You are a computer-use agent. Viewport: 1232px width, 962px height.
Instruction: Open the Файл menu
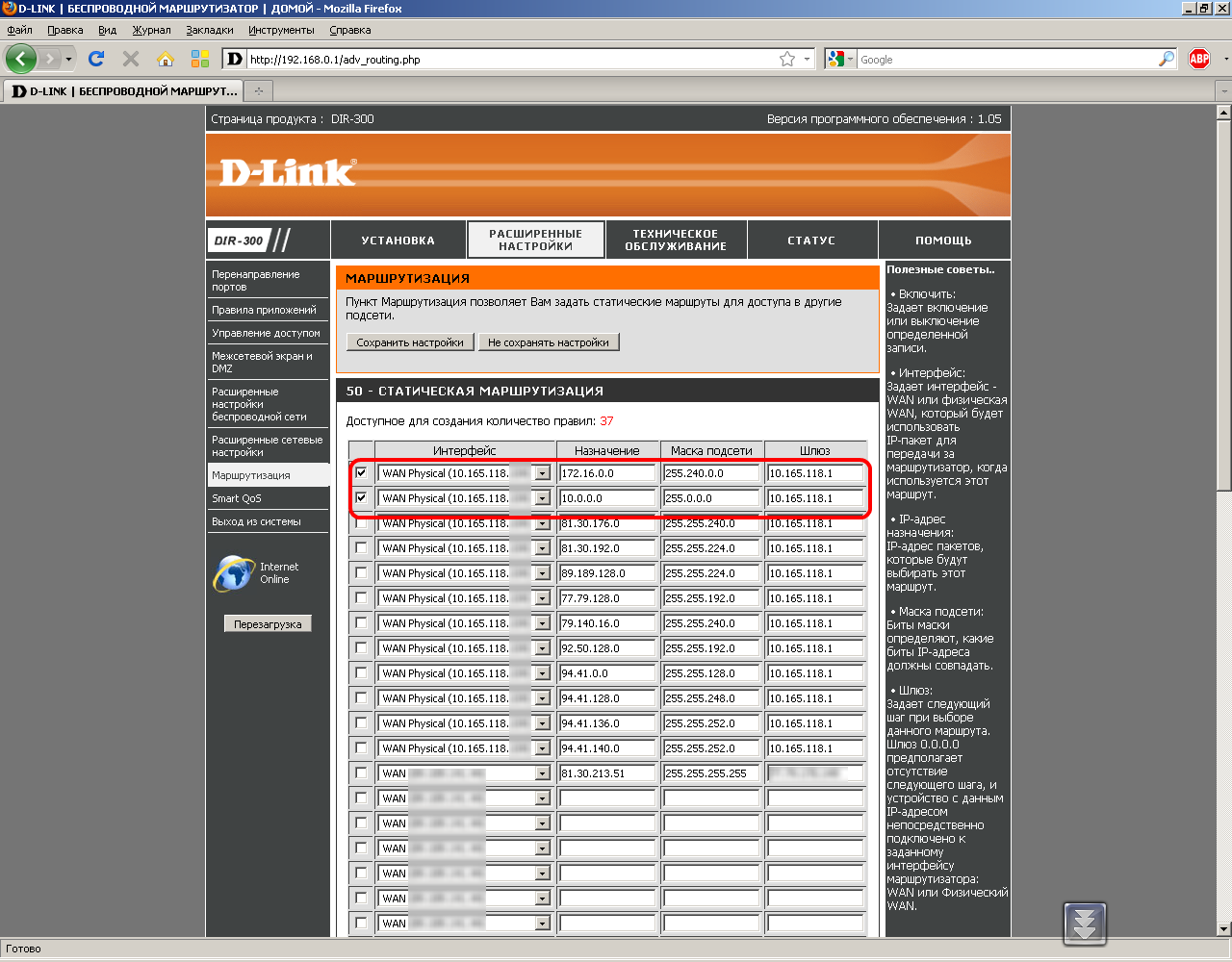(x=19, y=30)
